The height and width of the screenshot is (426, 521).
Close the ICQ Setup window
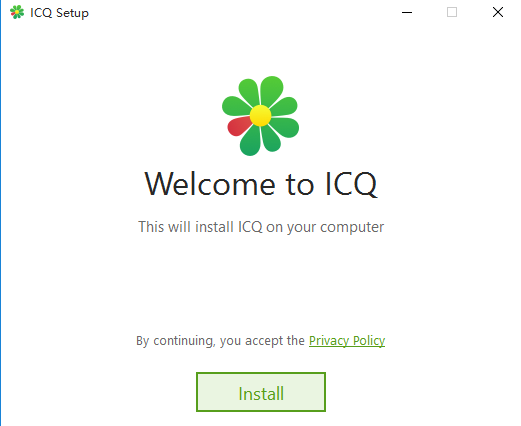tap(498, 13)
